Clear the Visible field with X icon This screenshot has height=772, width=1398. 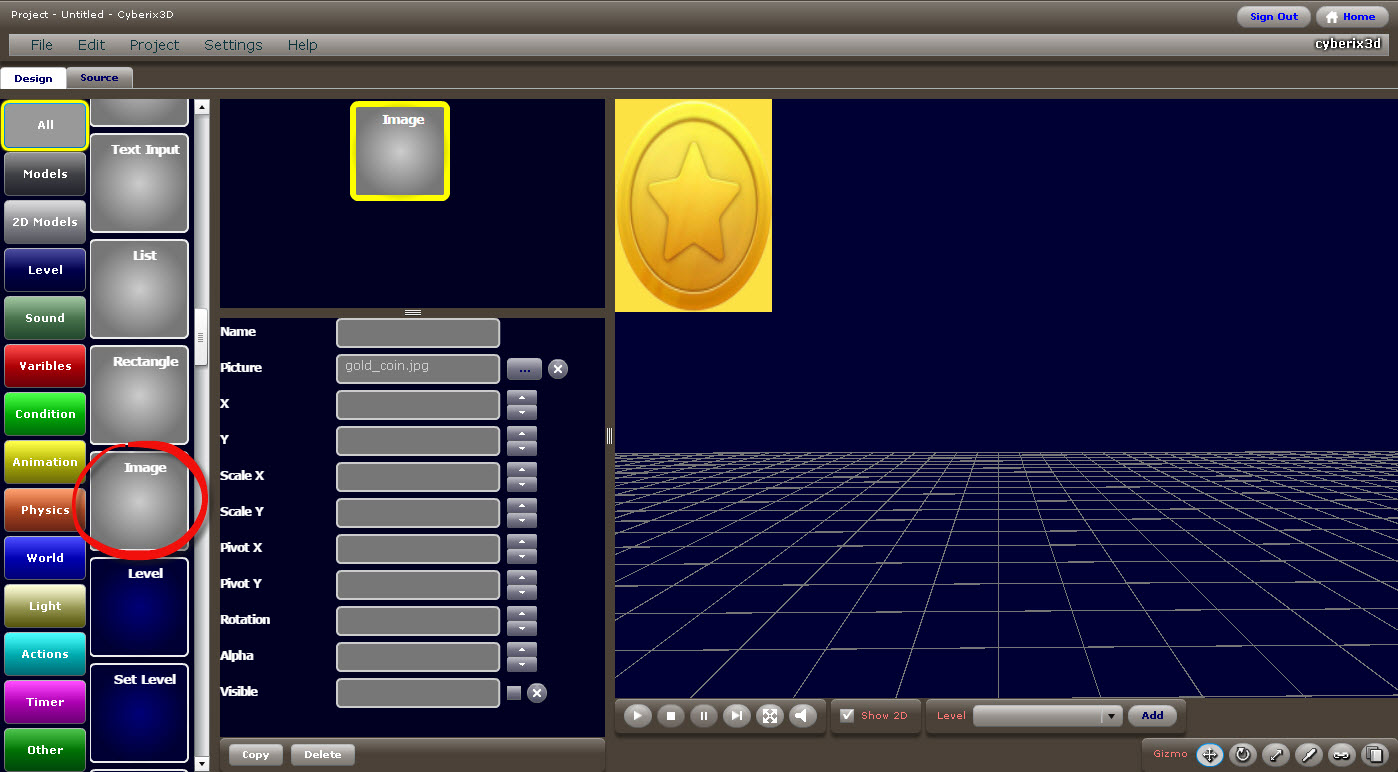[537, 693]
